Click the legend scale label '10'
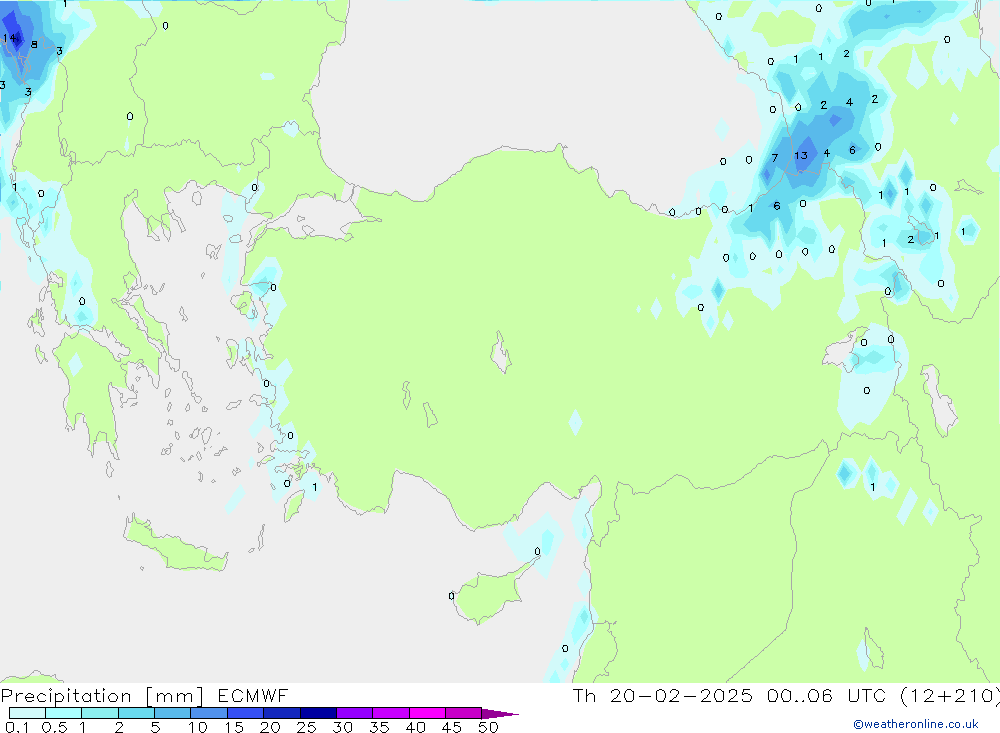The image size is (1000, 733). pyautogui.click(x=198, y=727)
